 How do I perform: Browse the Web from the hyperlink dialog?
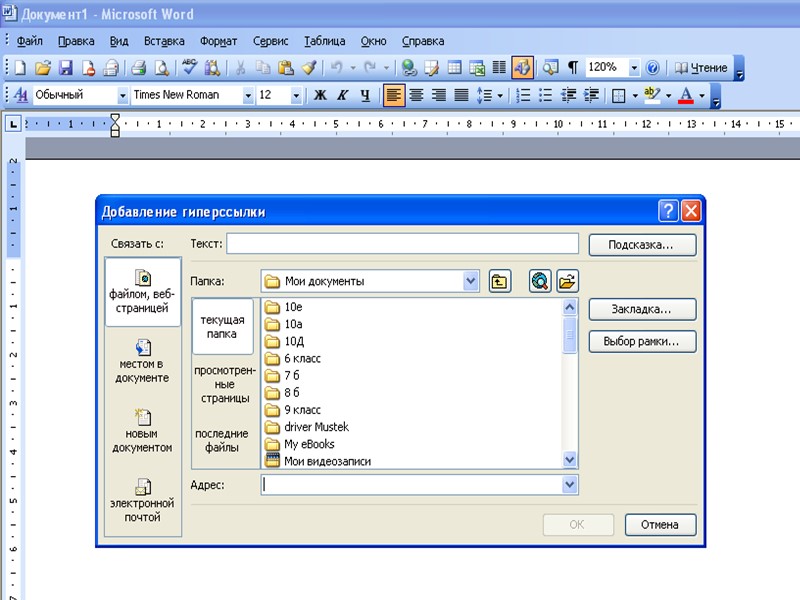click(x=540, y=281)
